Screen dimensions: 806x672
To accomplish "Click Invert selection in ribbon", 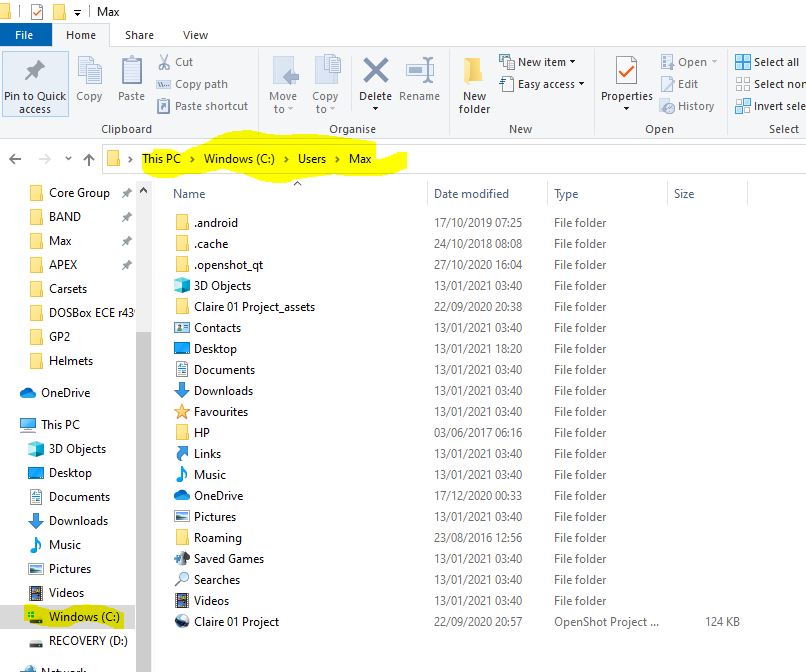I will coord(769,106).
